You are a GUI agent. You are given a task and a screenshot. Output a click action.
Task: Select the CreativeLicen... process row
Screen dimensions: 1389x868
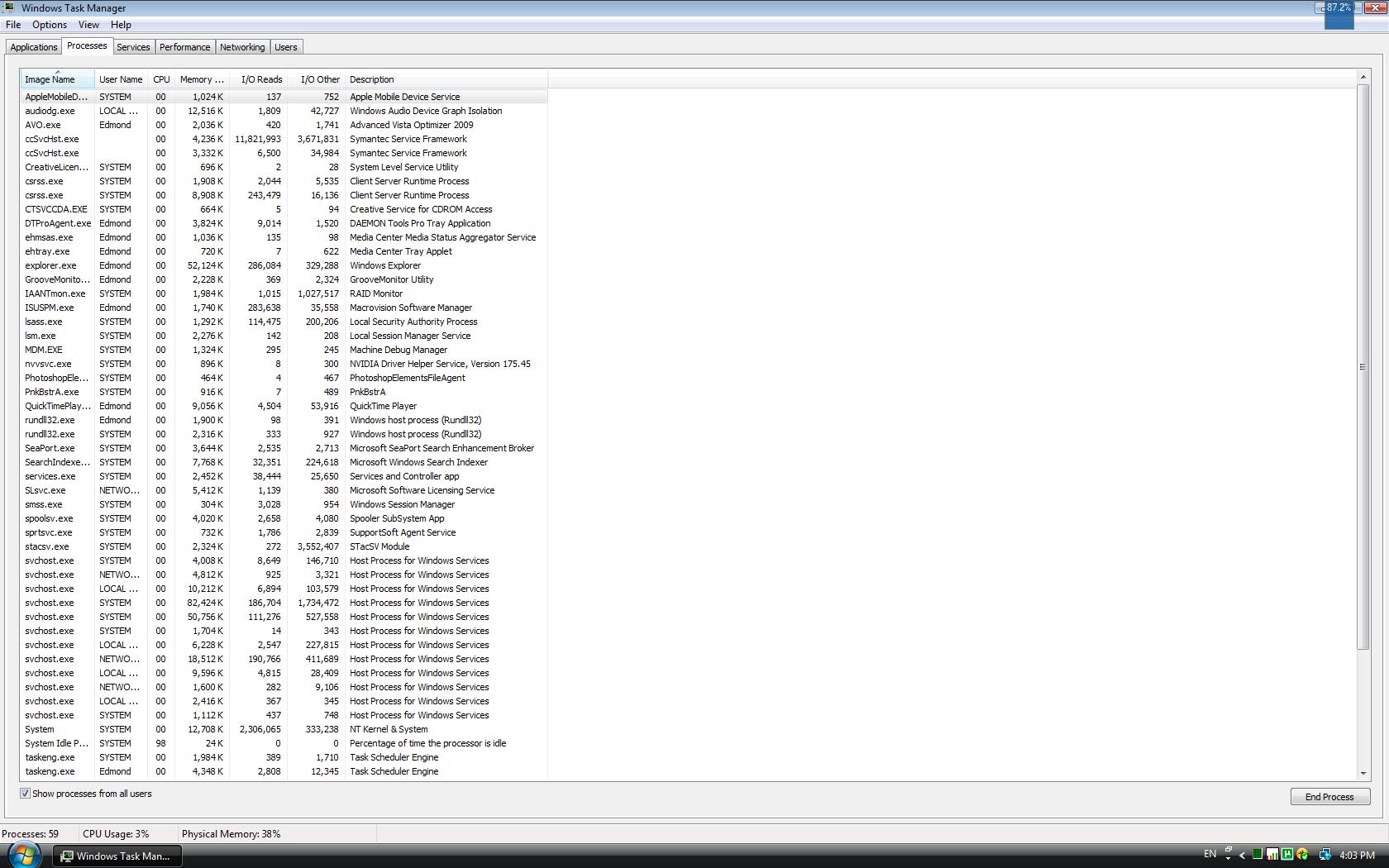click(284, 167)
